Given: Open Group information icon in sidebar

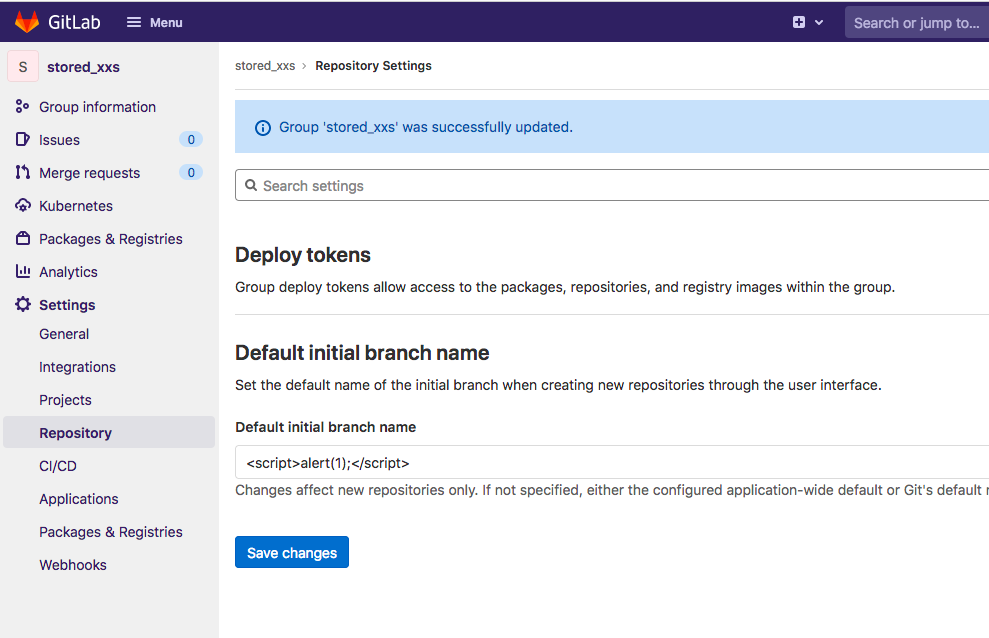Looking at the screenshot, I should tap(22, 107).
